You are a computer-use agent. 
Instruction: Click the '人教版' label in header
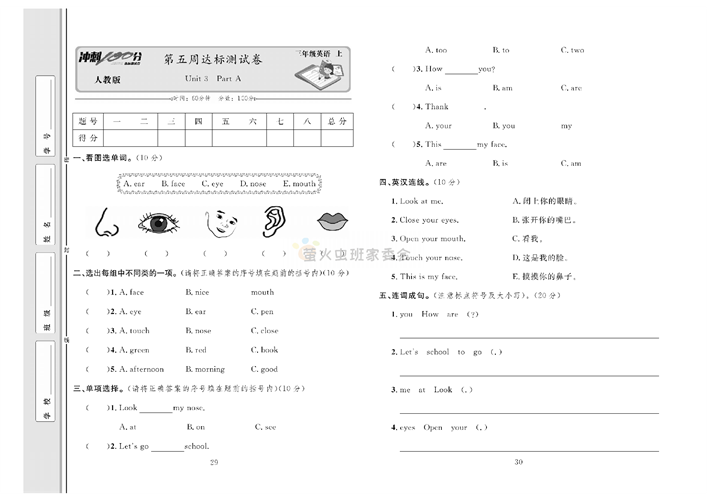coord(107,80)
